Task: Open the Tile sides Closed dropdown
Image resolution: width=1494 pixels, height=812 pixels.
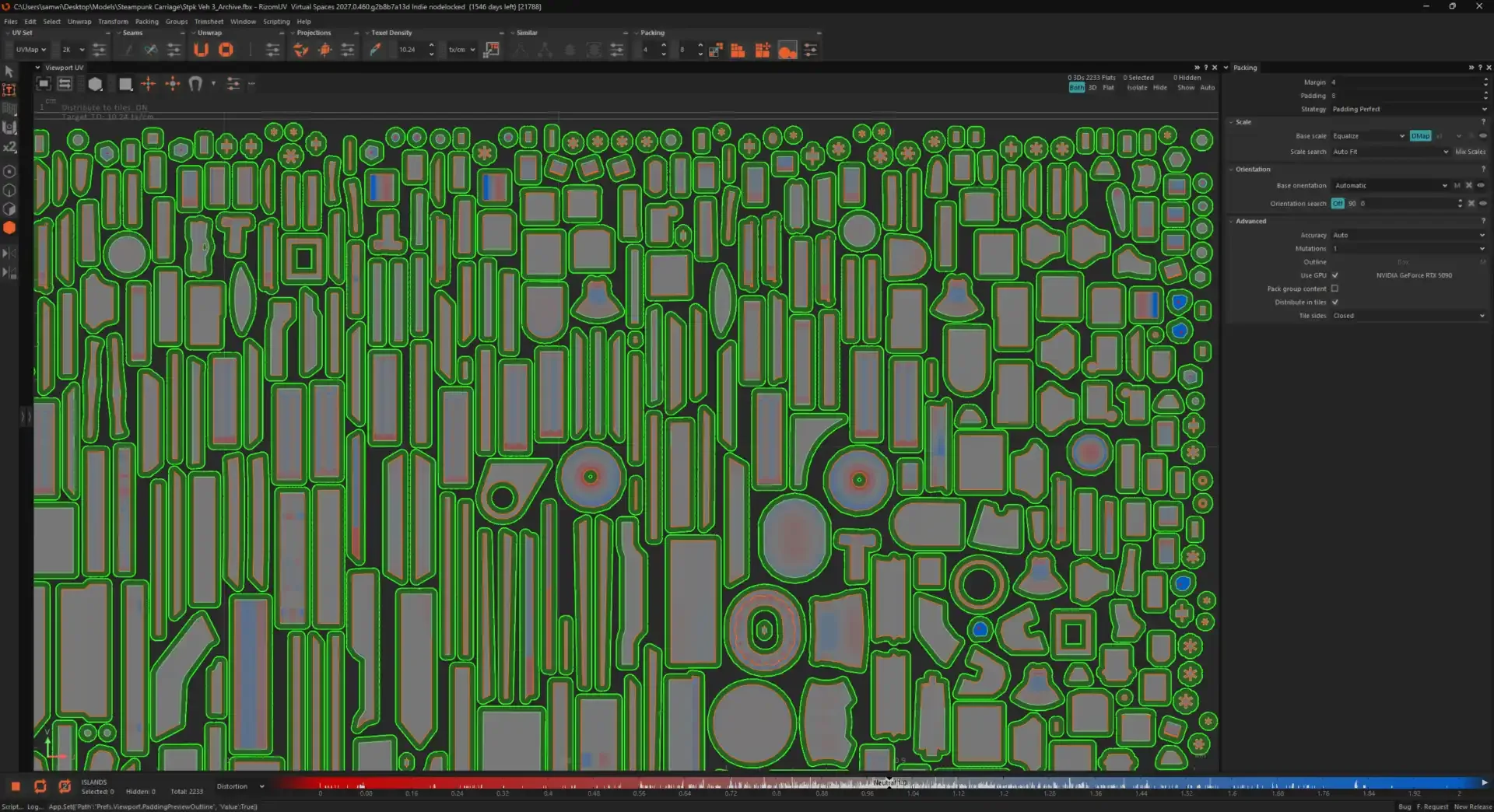Action: [1409, 316]
